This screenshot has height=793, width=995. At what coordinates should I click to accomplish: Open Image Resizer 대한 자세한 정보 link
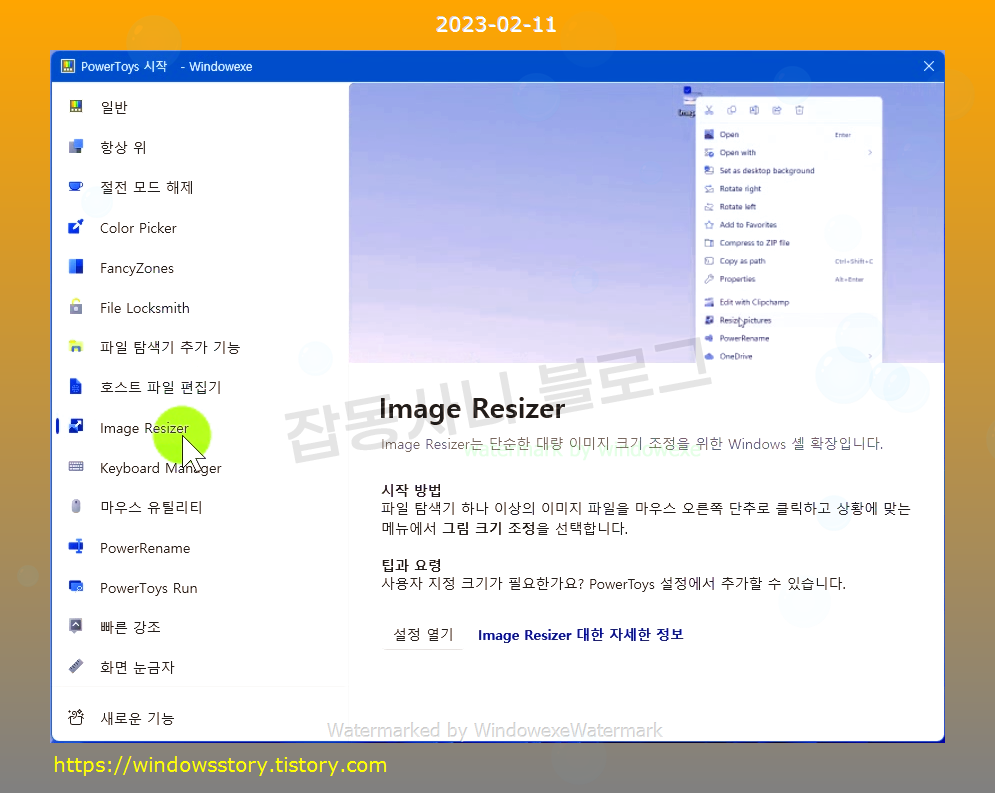click(x=580, y=634)
